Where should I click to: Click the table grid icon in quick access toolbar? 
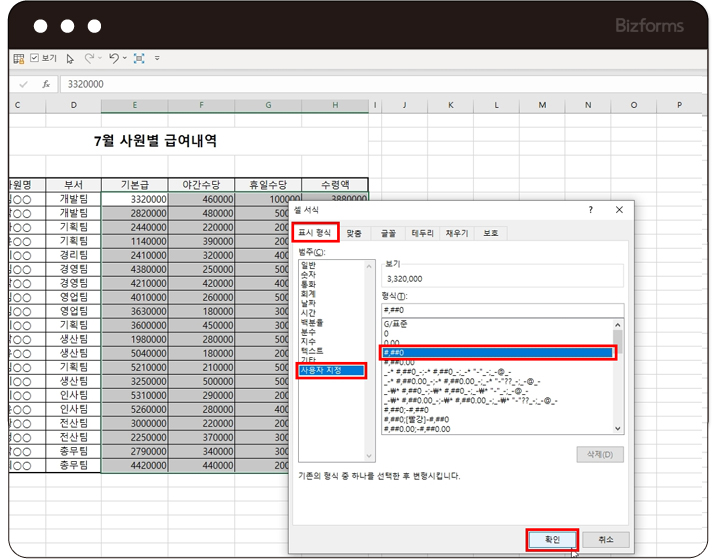point(18,59)
